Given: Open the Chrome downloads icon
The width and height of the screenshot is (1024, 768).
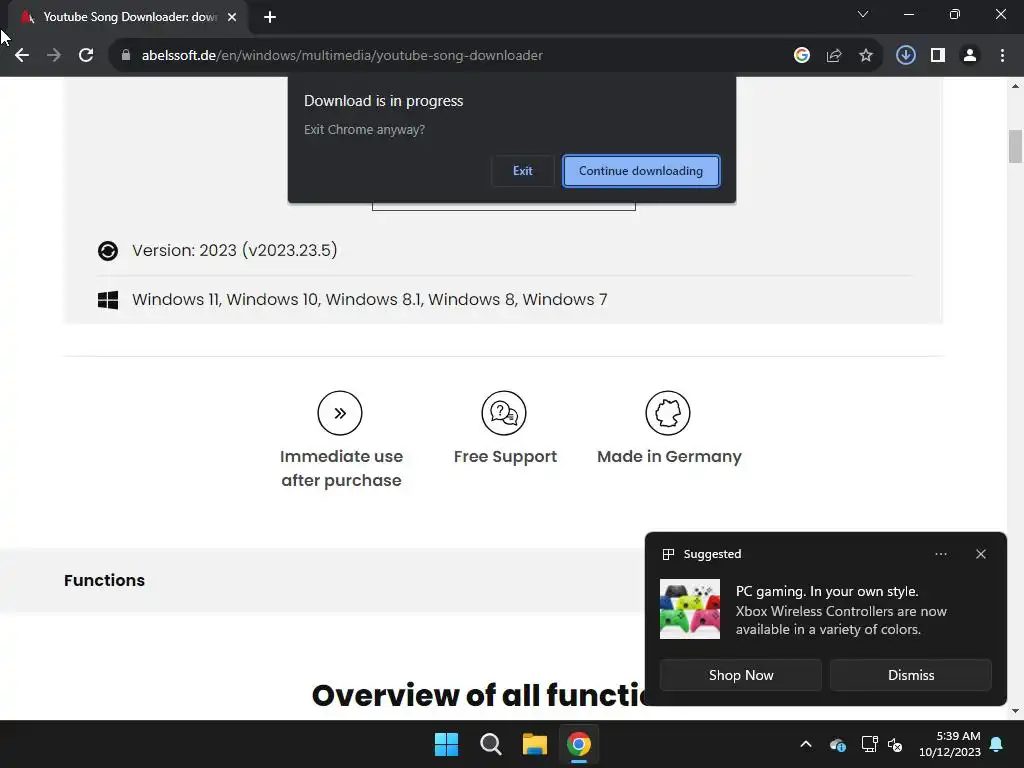Looking at the screenshot, I should pyautogui.click(x=906, y=56).
